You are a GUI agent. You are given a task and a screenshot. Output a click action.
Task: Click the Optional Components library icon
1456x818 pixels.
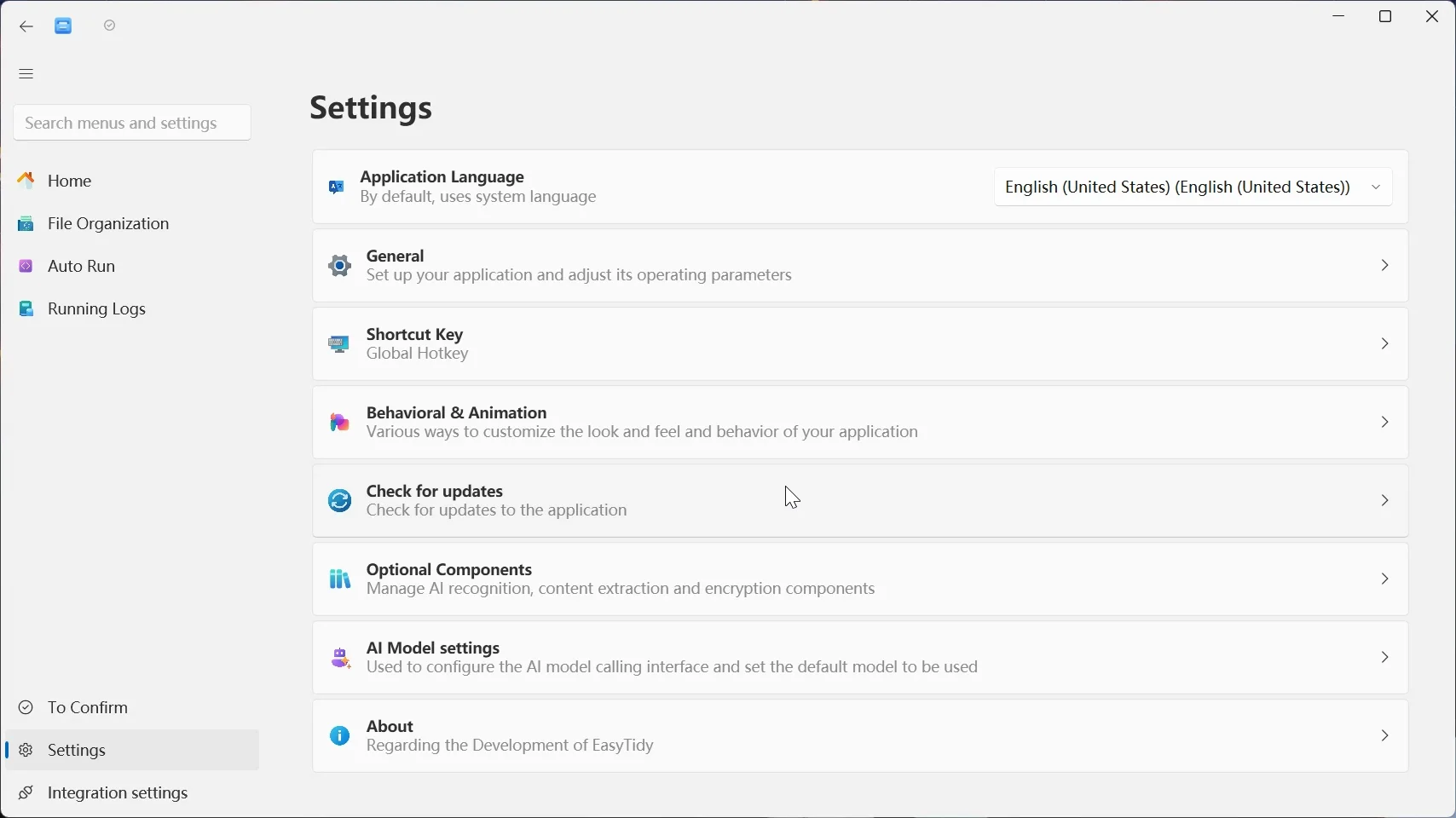(x=339, y=579)
